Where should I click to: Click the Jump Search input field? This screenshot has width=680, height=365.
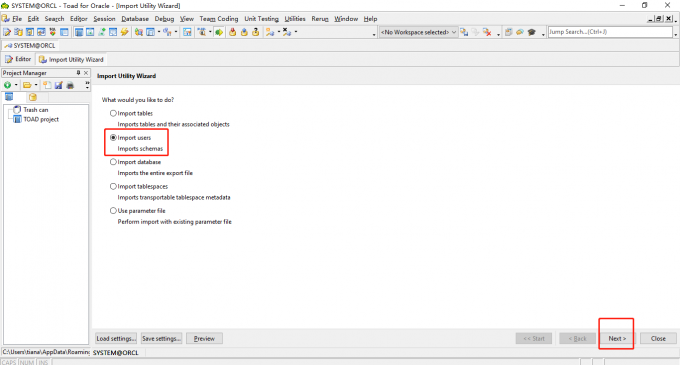pos(610,32)
